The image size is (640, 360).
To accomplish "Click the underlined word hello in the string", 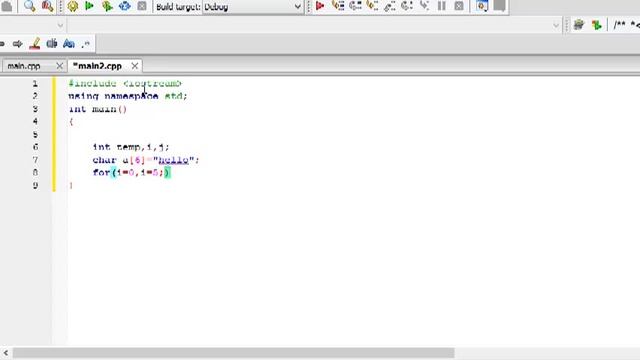I will click(173, 160).
